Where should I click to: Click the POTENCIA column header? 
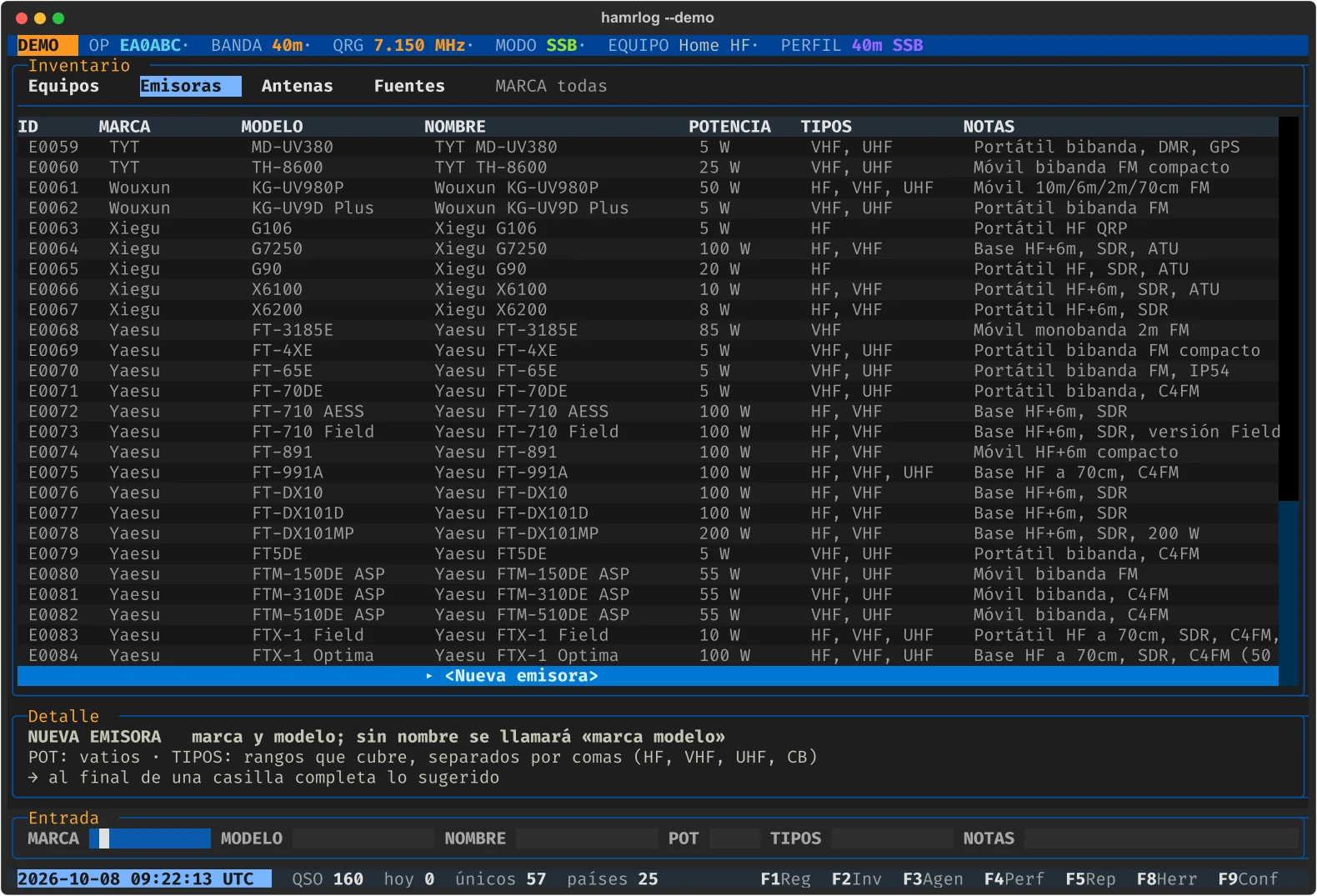pyautogui.click(x=729, y=127)
